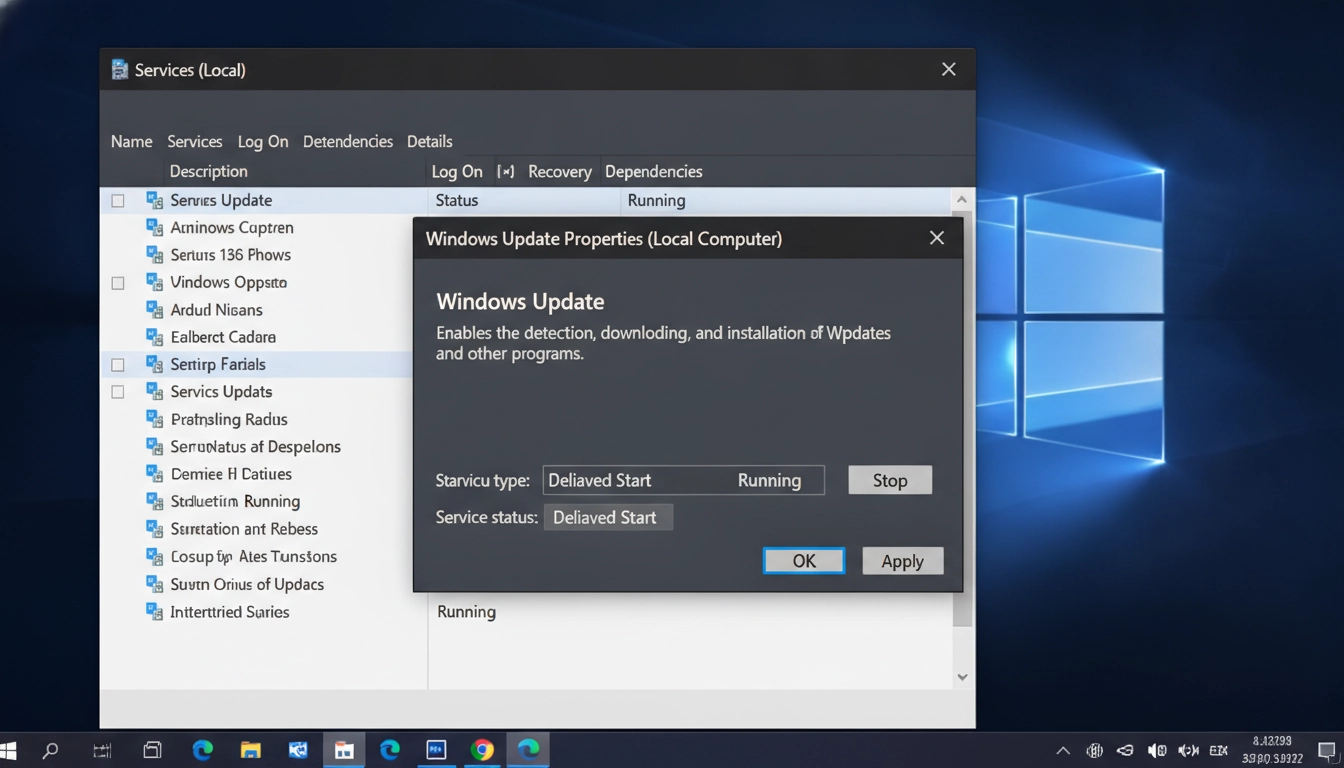Enable the Servics Updats checkbox
The width and height of the screenshot is (1344, 768).
(118, 392)
